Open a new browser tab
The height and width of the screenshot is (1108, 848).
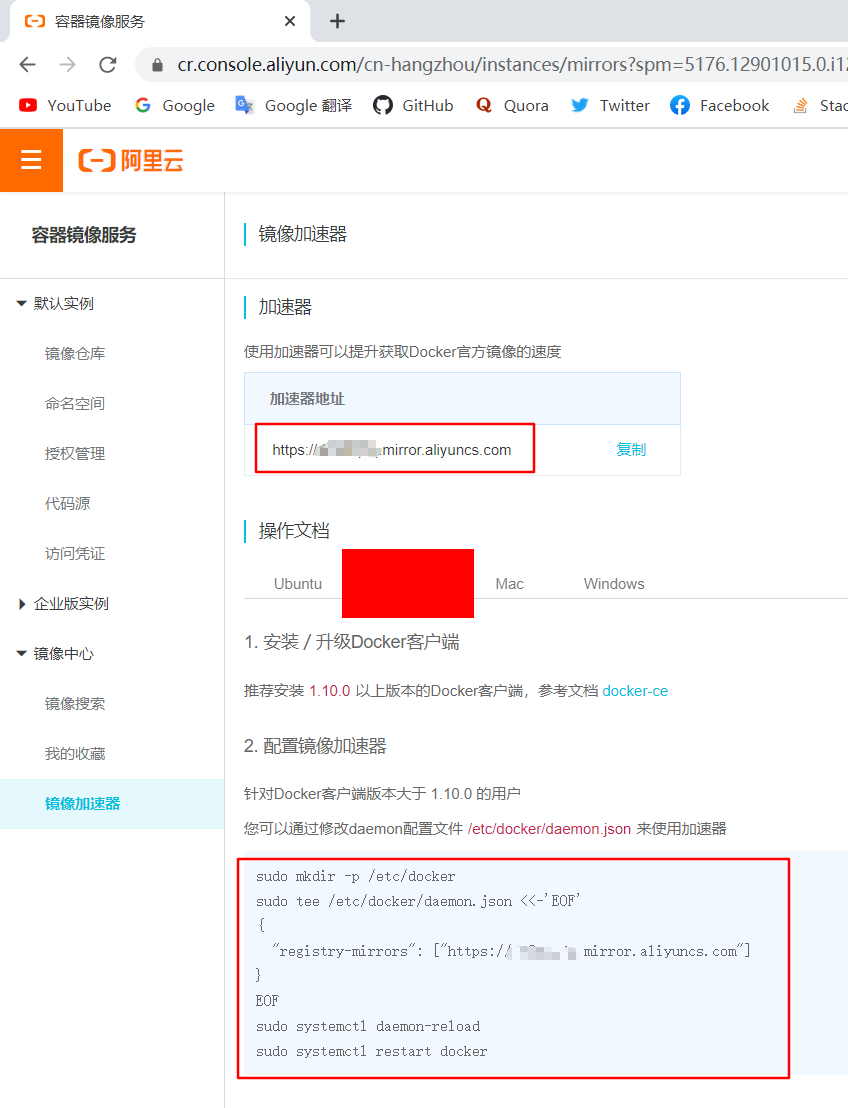[x=338, y=21]
